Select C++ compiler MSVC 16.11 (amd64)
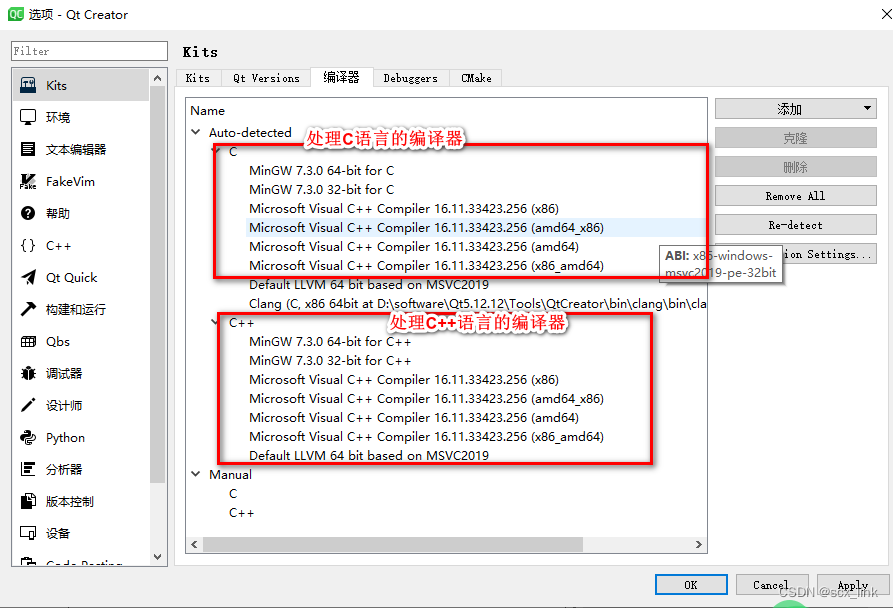 [x=413, y=417]
